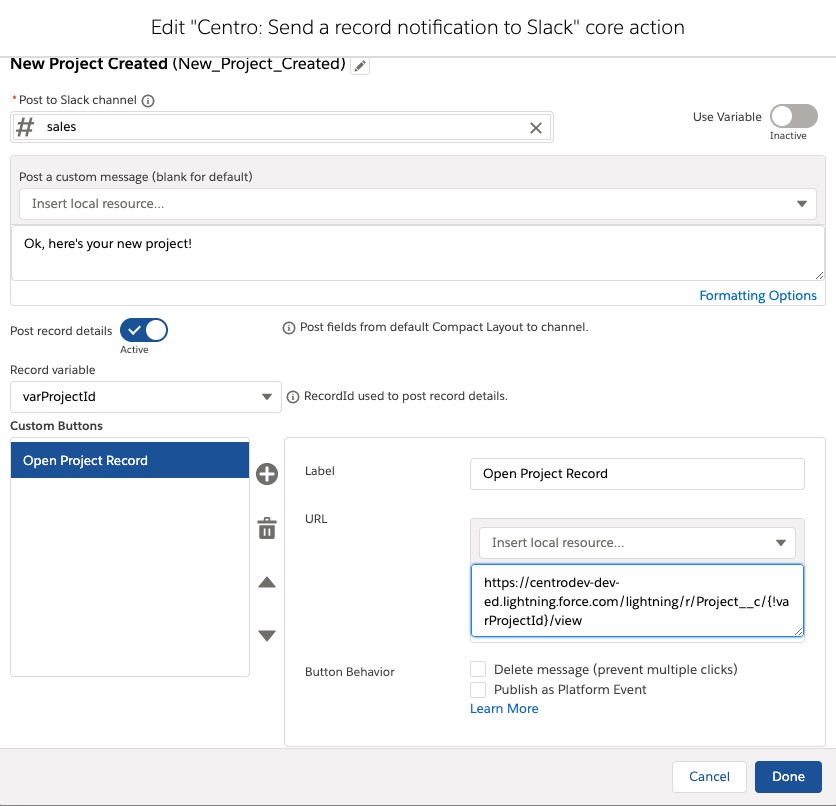Click the hash channel icon
The image size is (836, 806).
click(25, 127)
